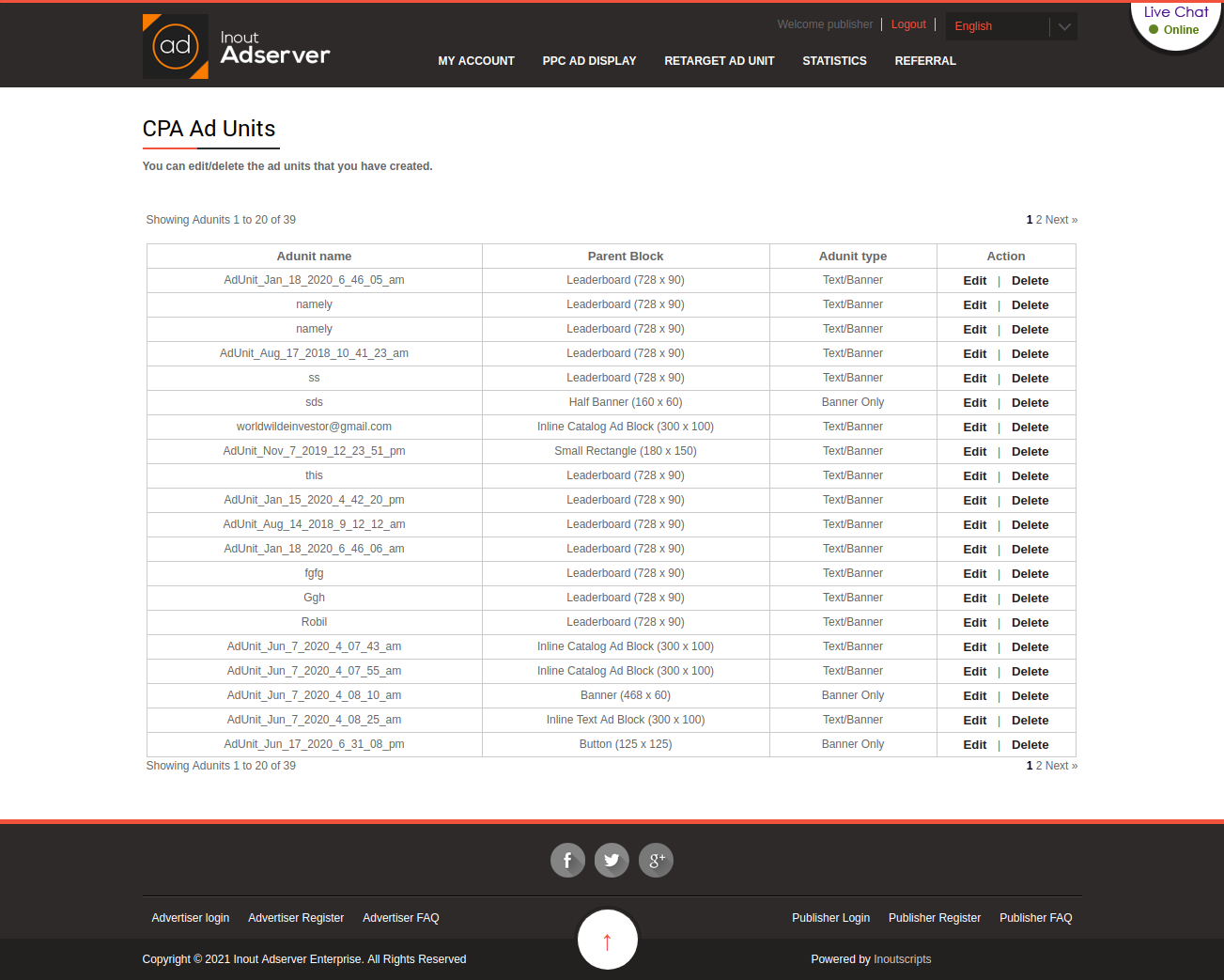Delete the ss ad unit

(1030, 379)
